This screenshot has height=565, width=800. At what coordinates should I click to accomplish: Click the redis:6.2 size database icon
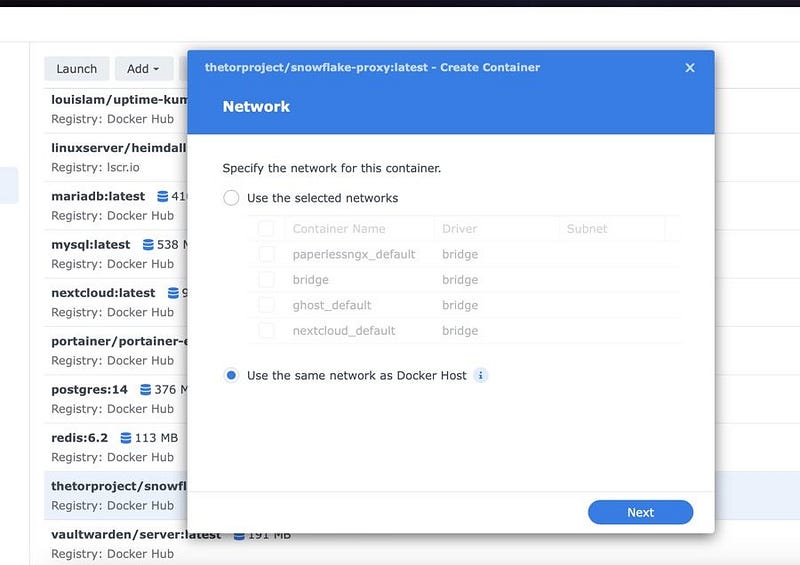point(126,438)
